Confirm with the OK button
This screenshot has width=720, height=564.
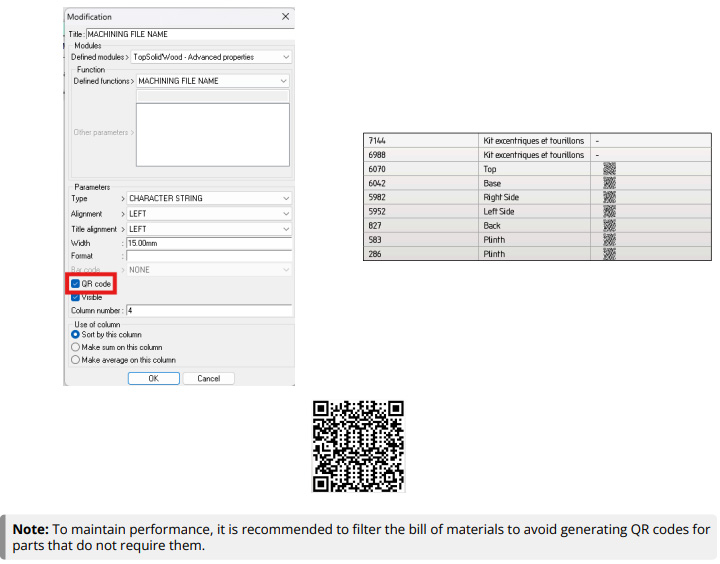coord(154,378)
